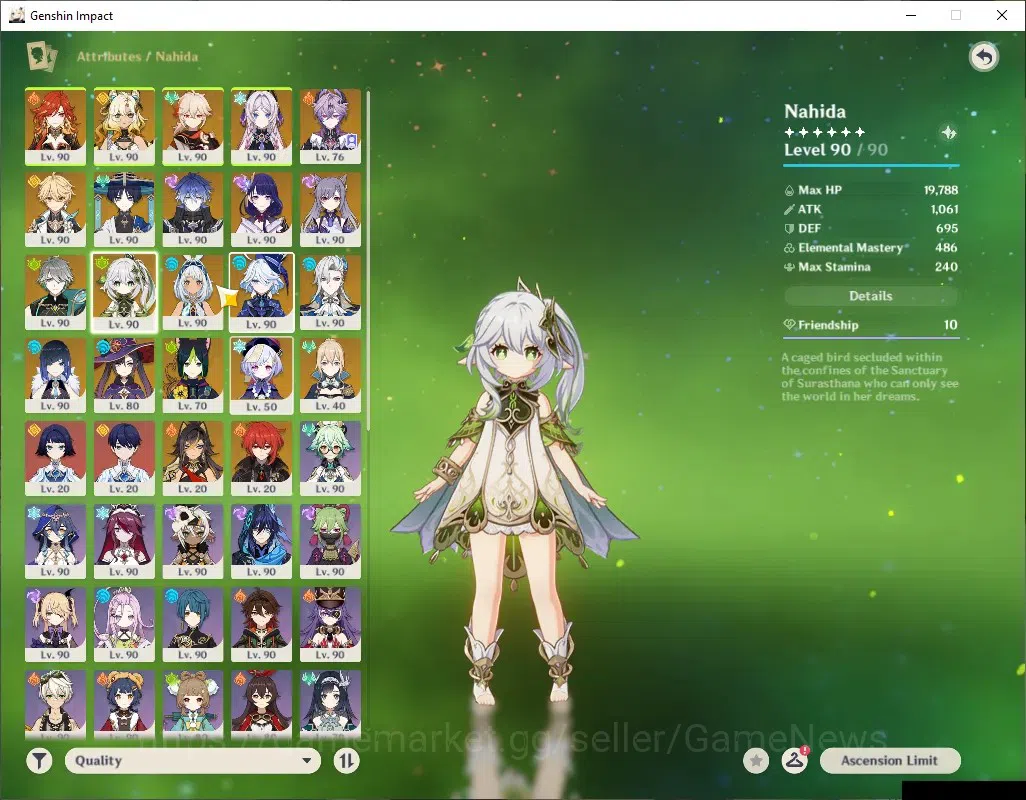Screen dimensions: 1026x800
Task: Maximize the Genshin Impact window
Action: pyautogui.click(x=956, y=15)
